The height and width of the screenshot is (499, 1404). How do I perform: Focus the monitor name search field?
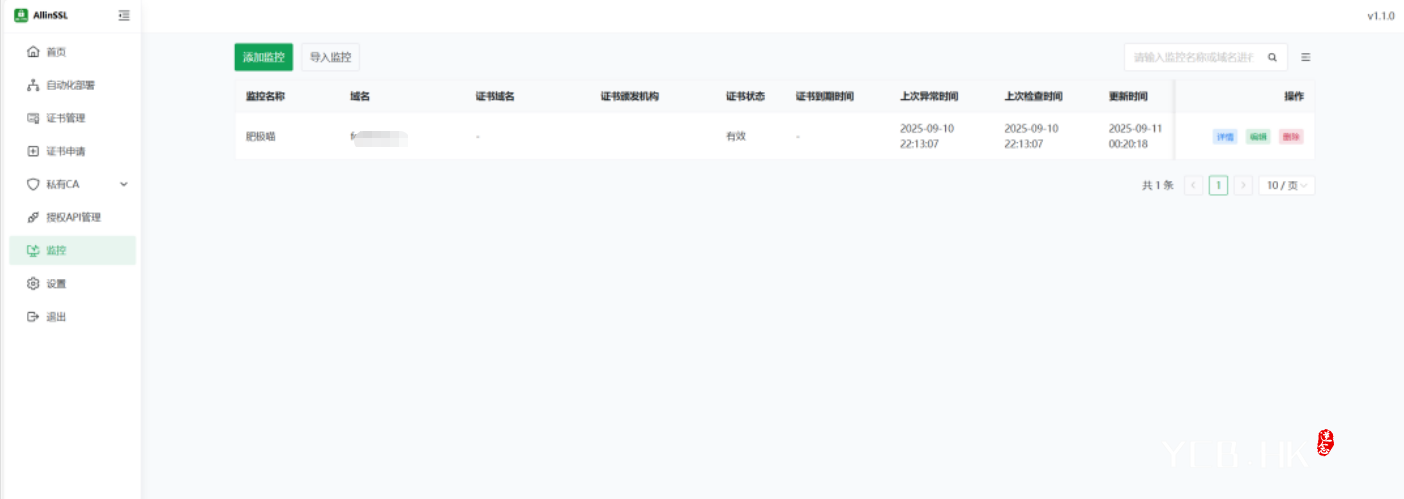point(1192,58)
